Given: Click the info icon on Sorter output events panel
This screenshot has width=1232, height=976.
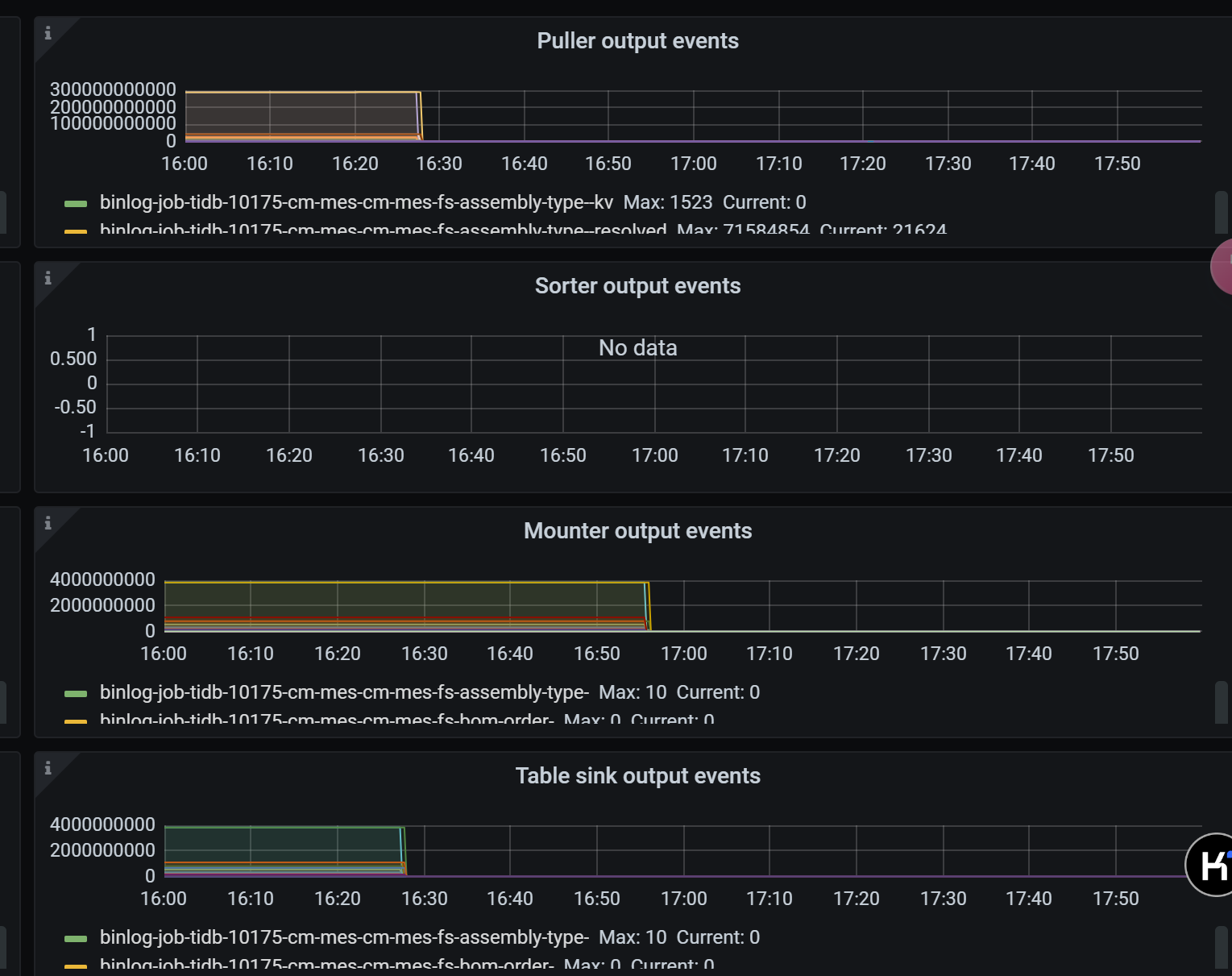Looking at the screenshot, I should 48,278.
